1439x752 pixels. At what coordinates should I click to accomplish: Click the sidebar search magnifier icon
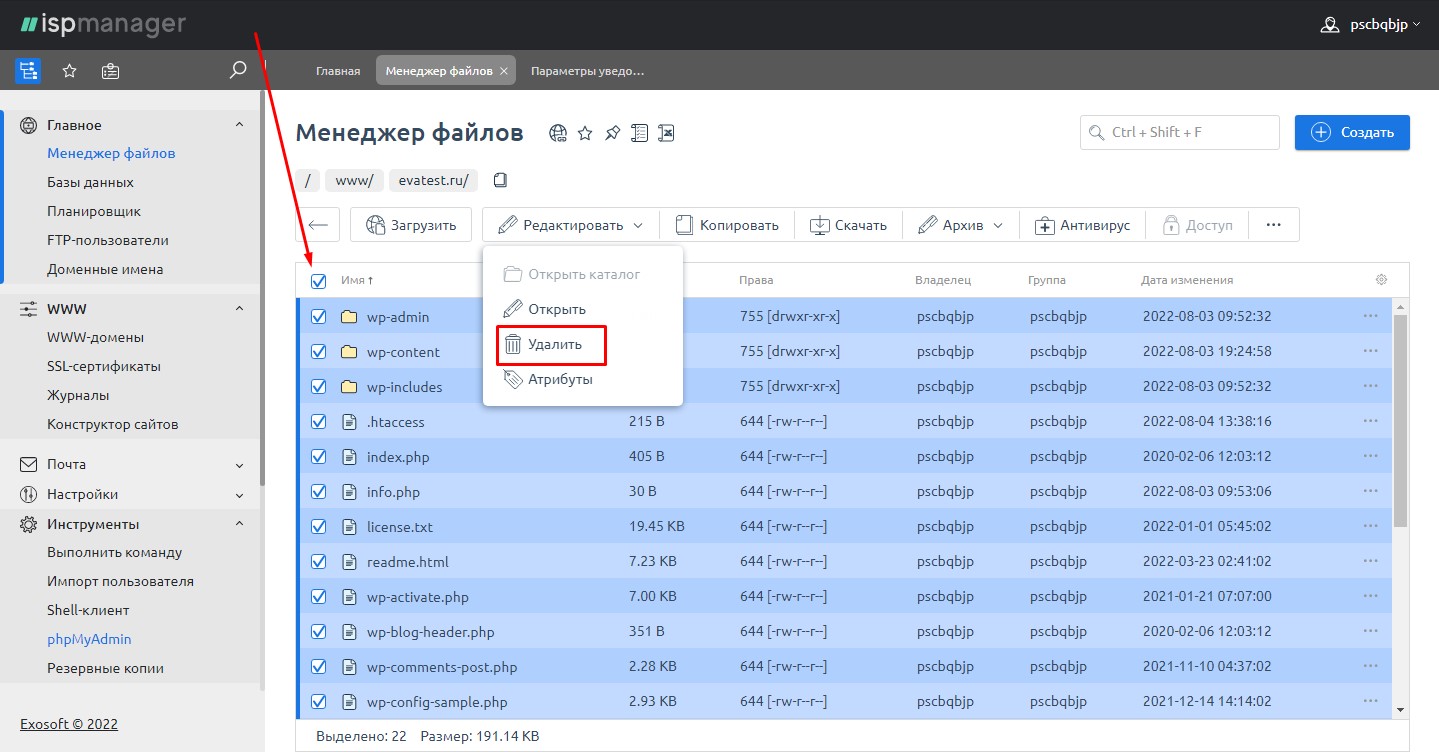point(238,70)
